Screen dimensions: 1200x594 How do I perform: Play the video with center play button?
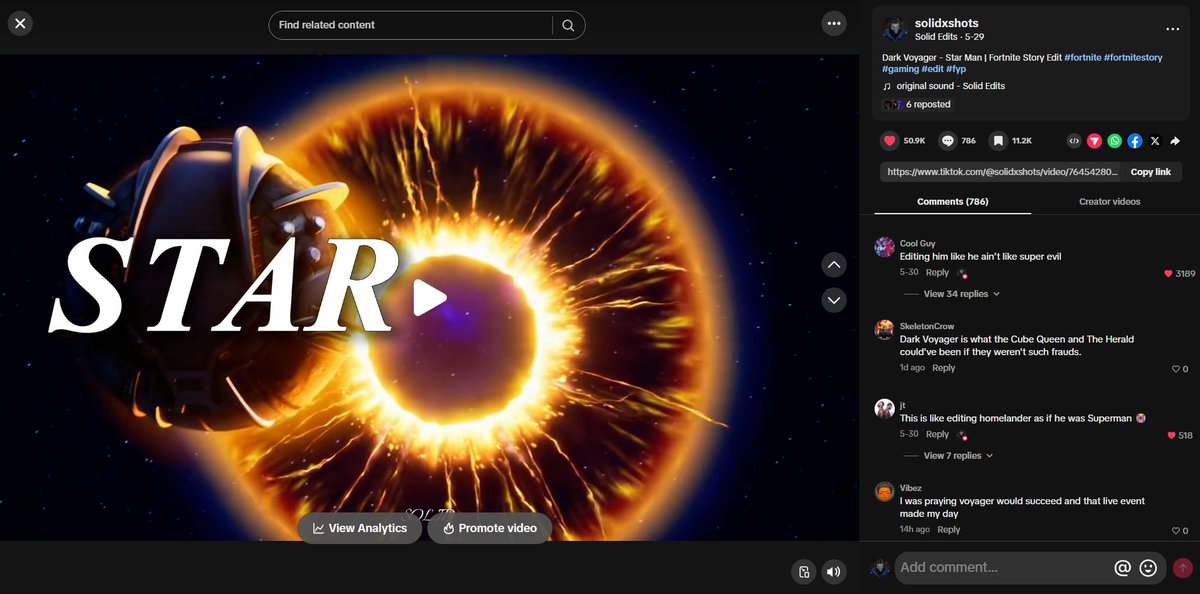click(x=430, y=297)
